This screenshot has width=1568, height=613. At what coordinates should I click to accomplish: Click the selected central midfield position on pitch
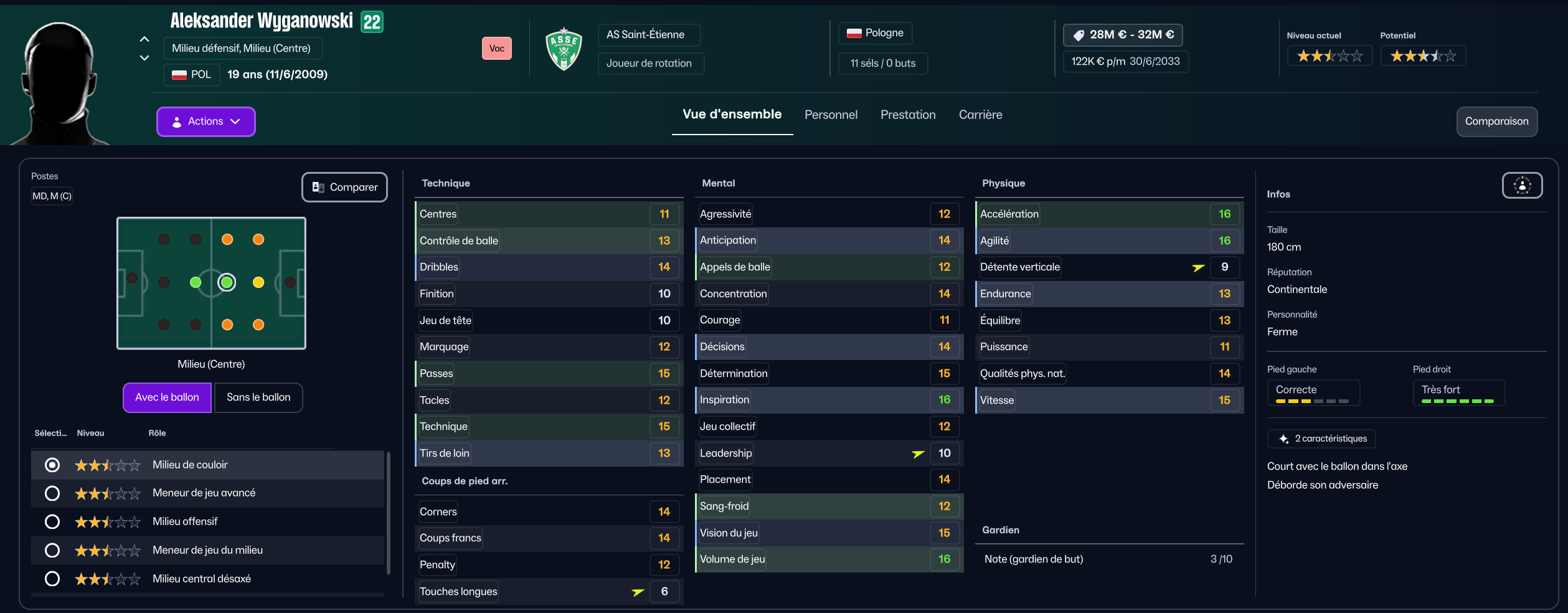tap(227, 283)
